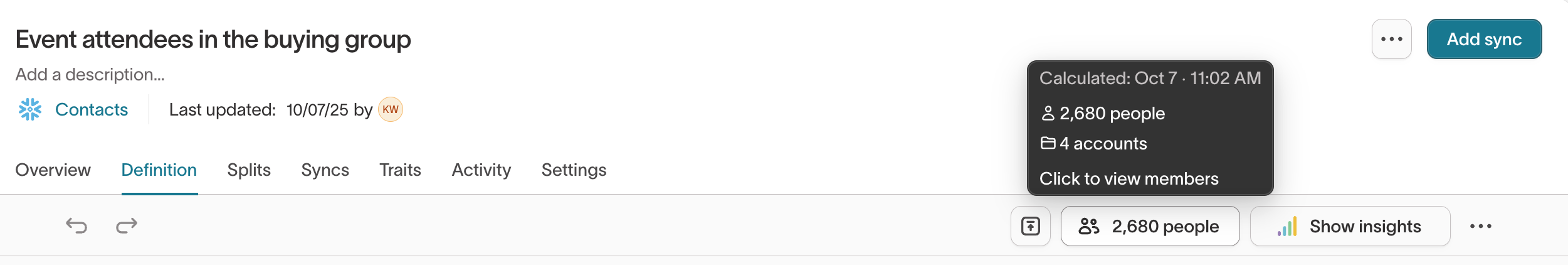Click the redo arrow icon
This screenshot has width=1568, height=265.
point(127,225)
